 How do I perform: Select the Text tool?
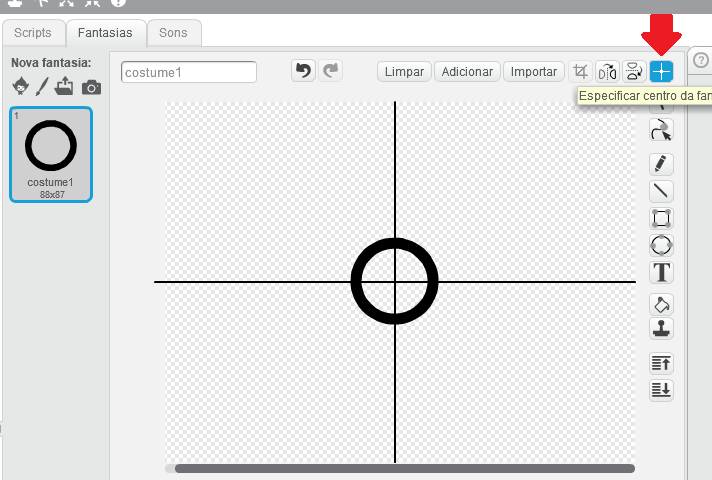[x=661, y=272]
